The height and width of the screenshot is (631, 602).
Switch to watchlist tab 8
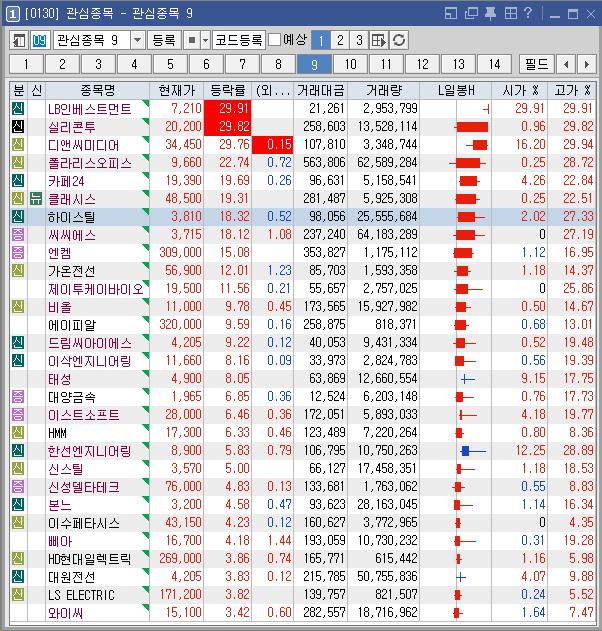[x=278, y=64]
